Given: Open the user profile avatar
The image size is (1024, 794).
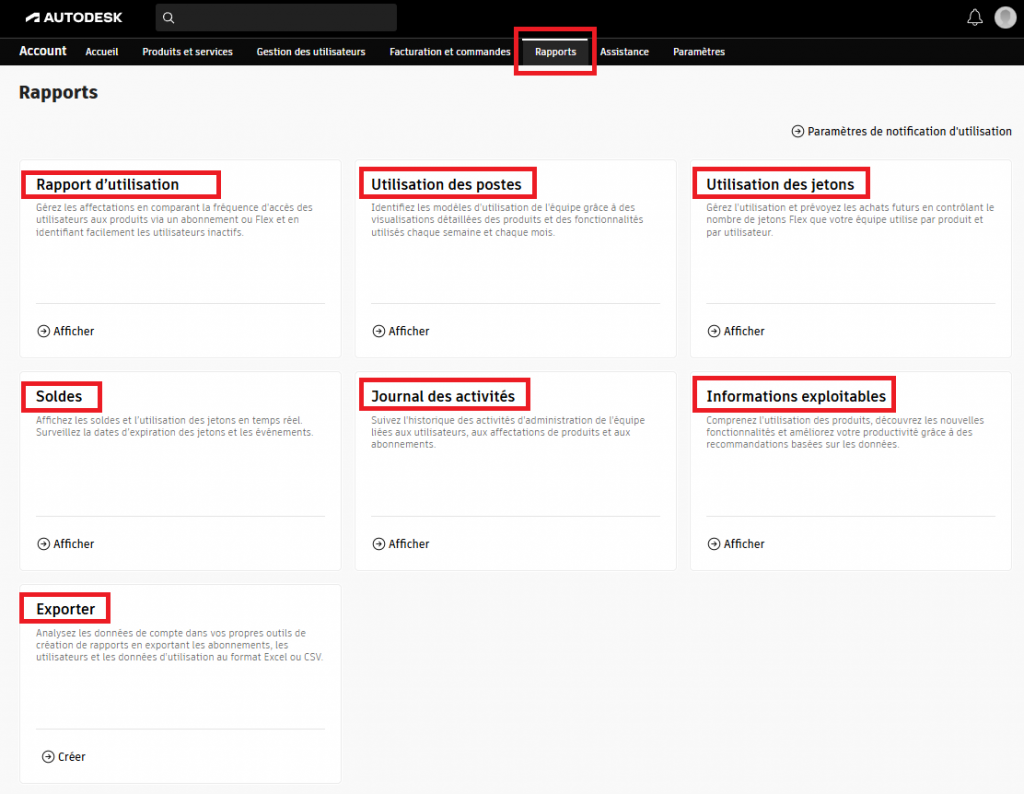Looking at the screenshot, I should click(x=1005, y=18).
